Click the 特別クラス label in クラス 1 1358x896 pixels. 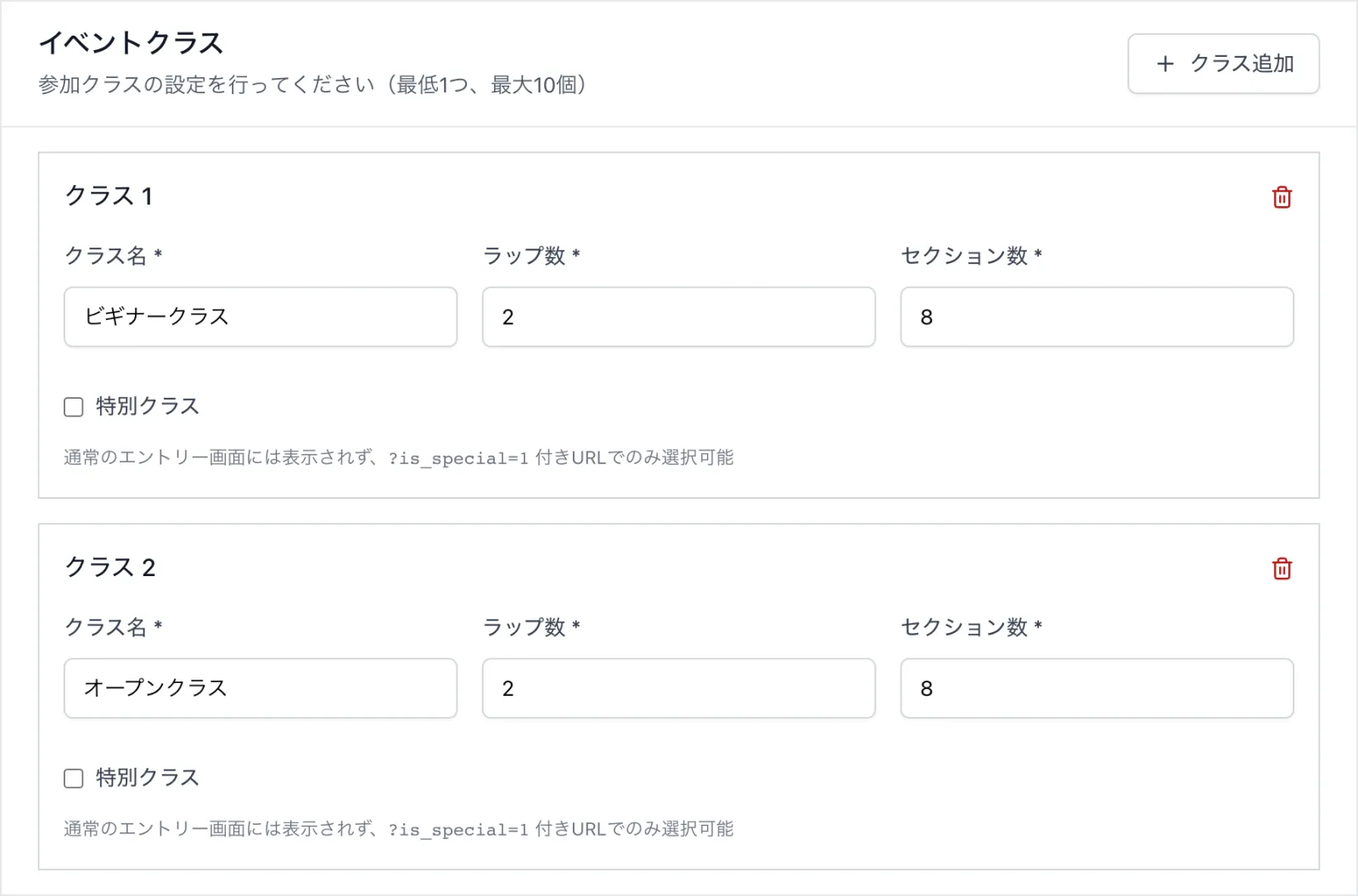tap(148, 406)
